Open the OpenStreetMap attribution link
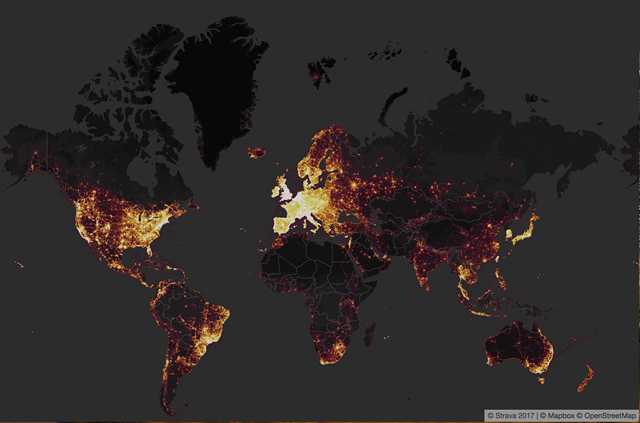The height and width of the screenshot is (423, 640). (607, 414)
